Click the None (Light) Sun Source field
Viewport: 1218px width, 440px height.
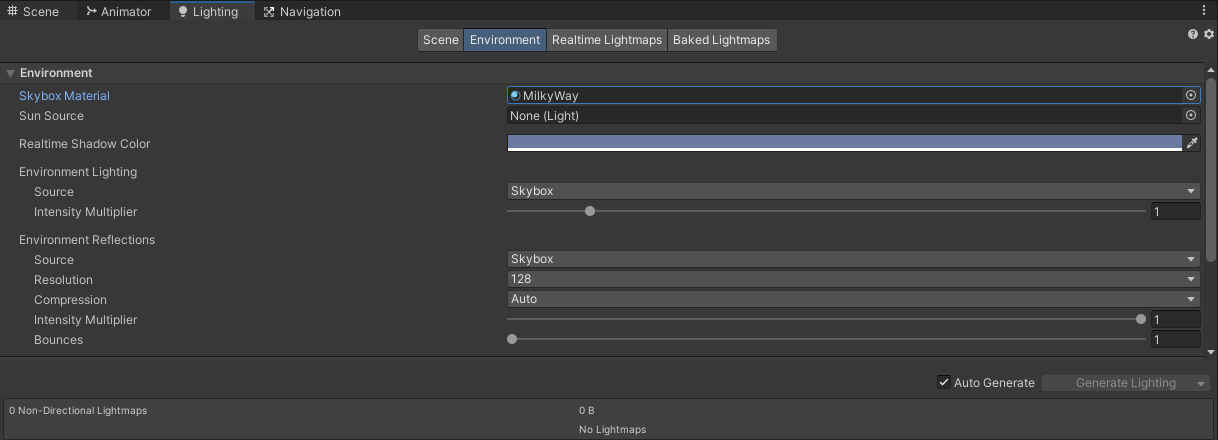point(845,116)
